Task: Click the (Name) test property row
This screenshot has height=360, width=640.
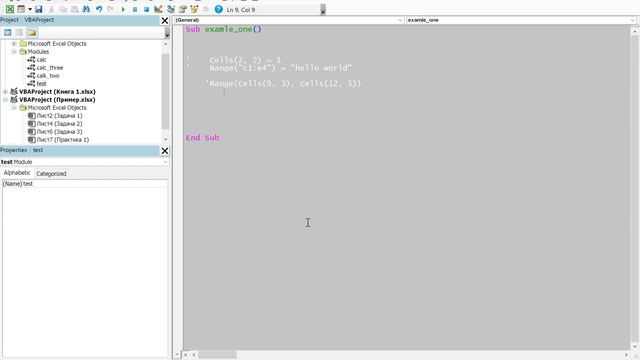Action: (x=84, y=184)
